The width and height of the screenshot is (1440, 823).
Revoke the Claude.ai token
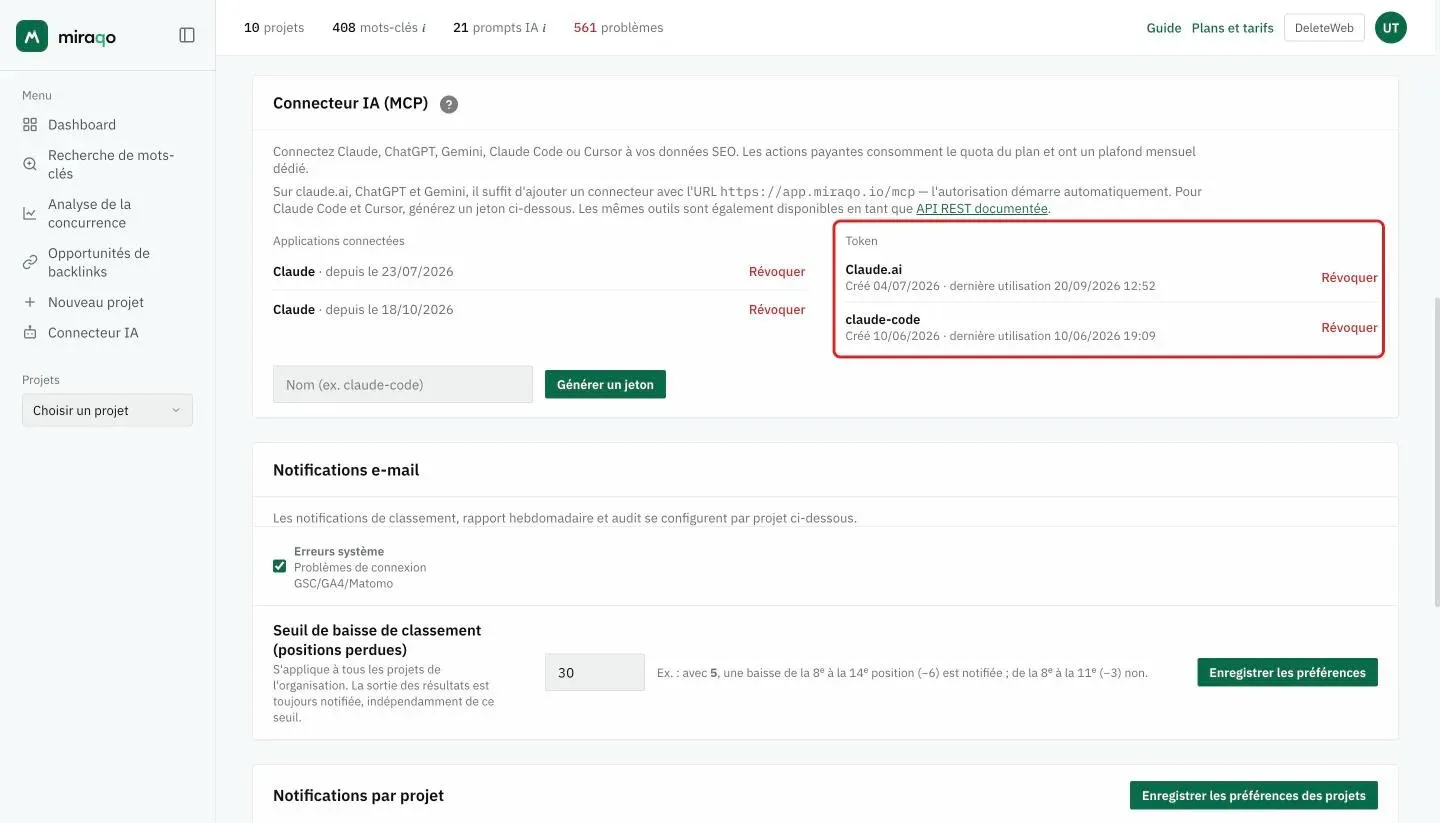1349,278
